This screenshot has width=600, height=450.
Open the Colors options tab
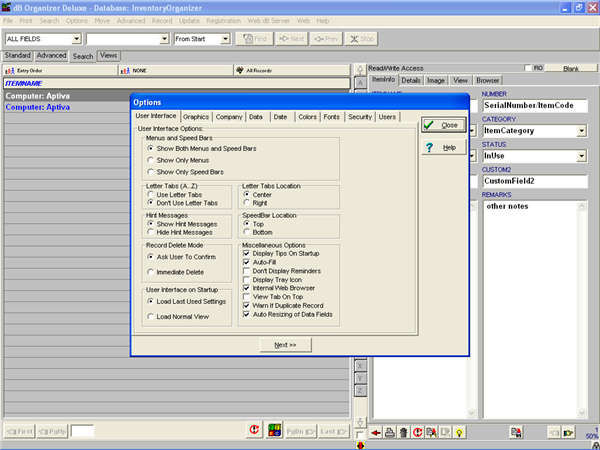[x=307, y=117]
